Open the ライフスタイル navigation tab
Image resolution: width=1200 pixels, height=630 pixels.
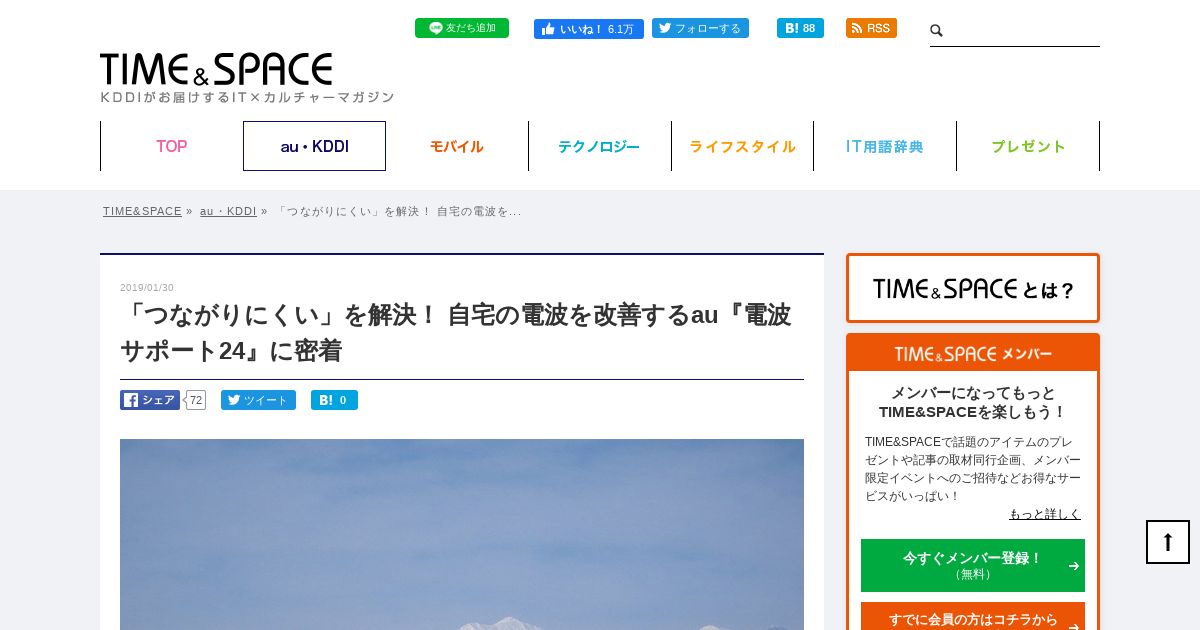(742, 146)
